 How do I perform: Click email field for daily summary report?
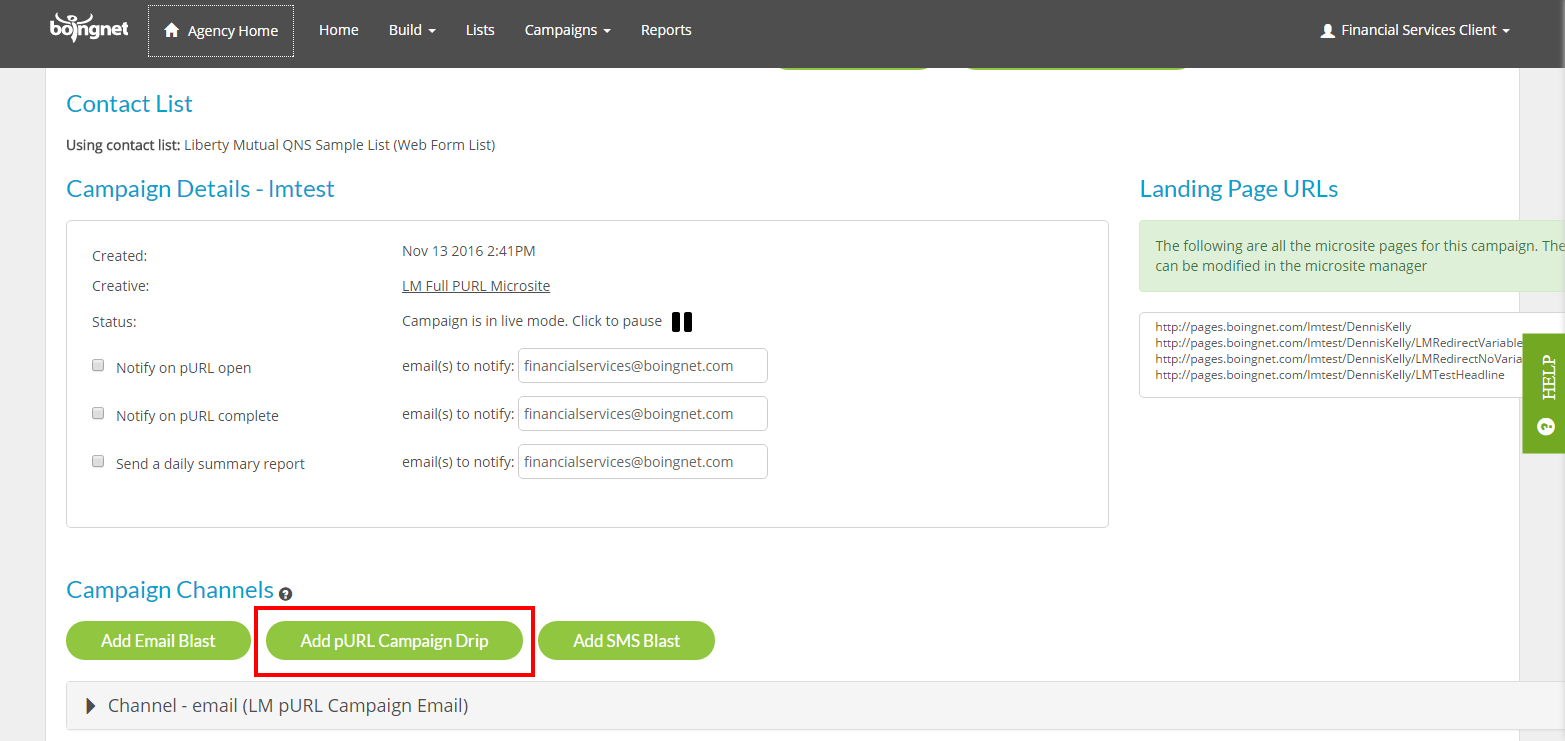click(x=643, y=462)
